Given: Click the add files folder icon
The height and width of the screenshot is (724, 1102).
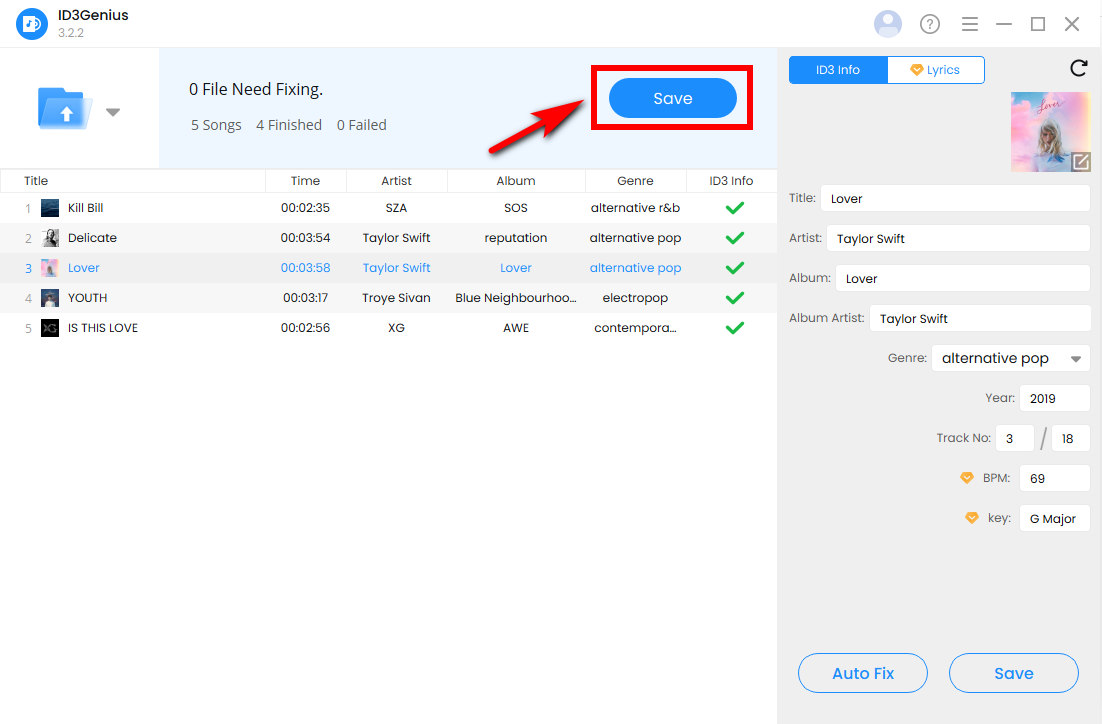Looking at the screenshot, I should tap(65, 109).
